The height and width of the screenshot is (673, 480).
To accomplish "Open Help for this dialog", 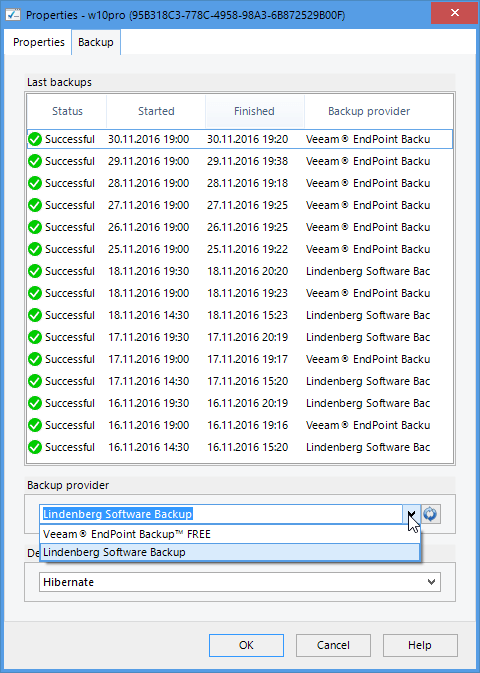I will (x=420, y=645).
